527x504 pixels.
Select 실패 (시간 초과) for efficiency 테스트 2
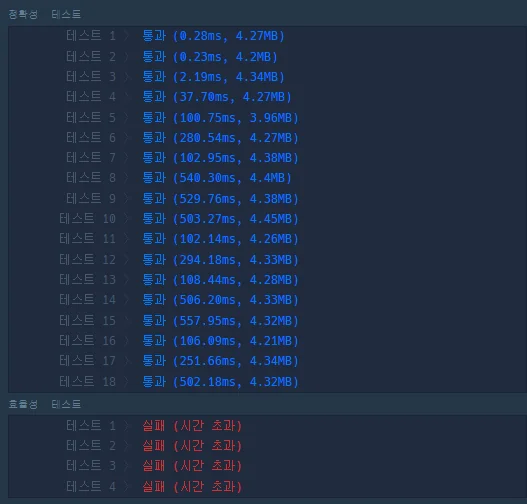tap(192, 446)
